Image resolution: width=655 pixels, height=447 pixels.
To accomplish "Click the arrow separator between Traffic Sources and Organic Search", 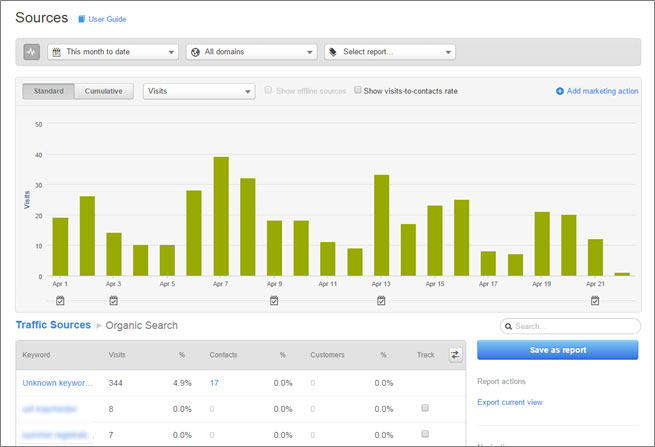I will tap(99, 325).
